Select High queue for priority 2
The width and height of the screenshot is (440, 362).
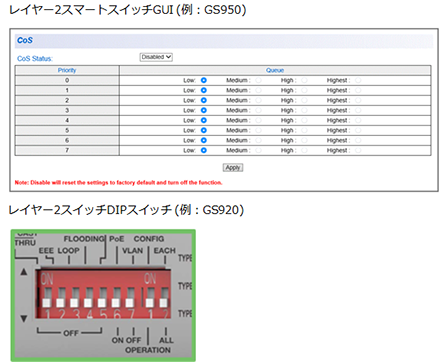click(304, 100)
